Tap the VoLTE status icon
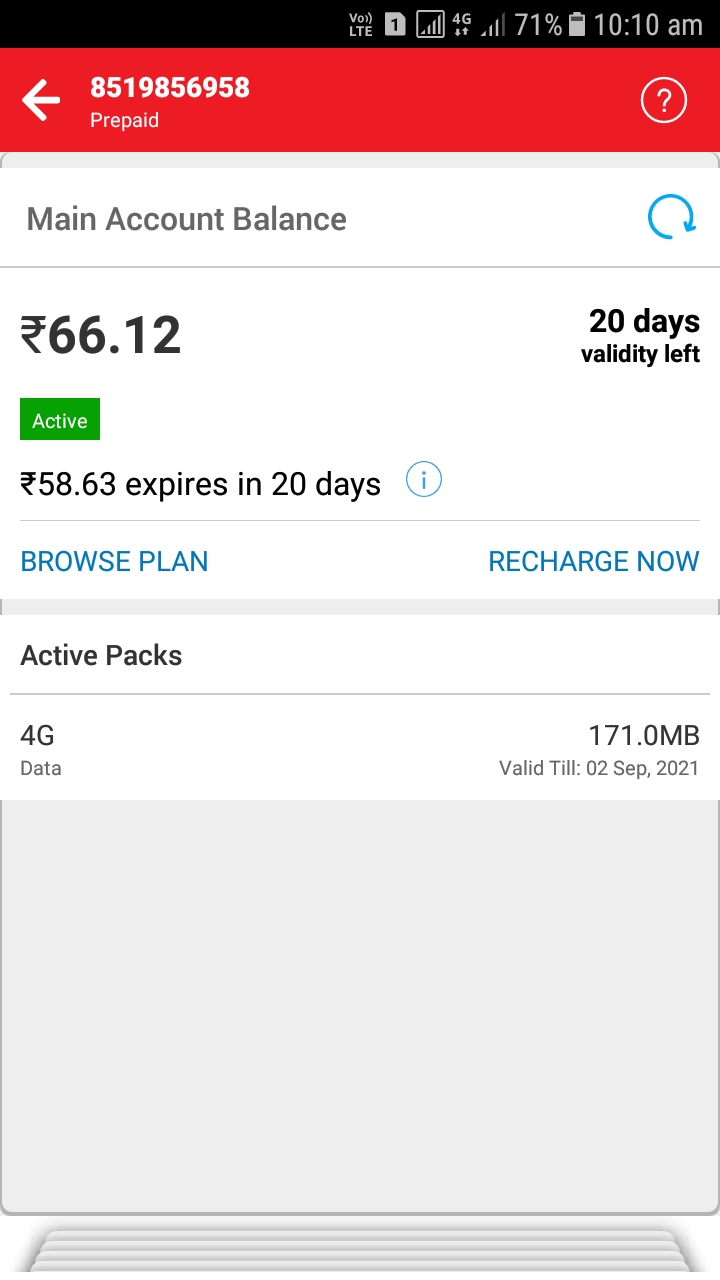This screenshot has width=720, height=1280. [361, 25]
